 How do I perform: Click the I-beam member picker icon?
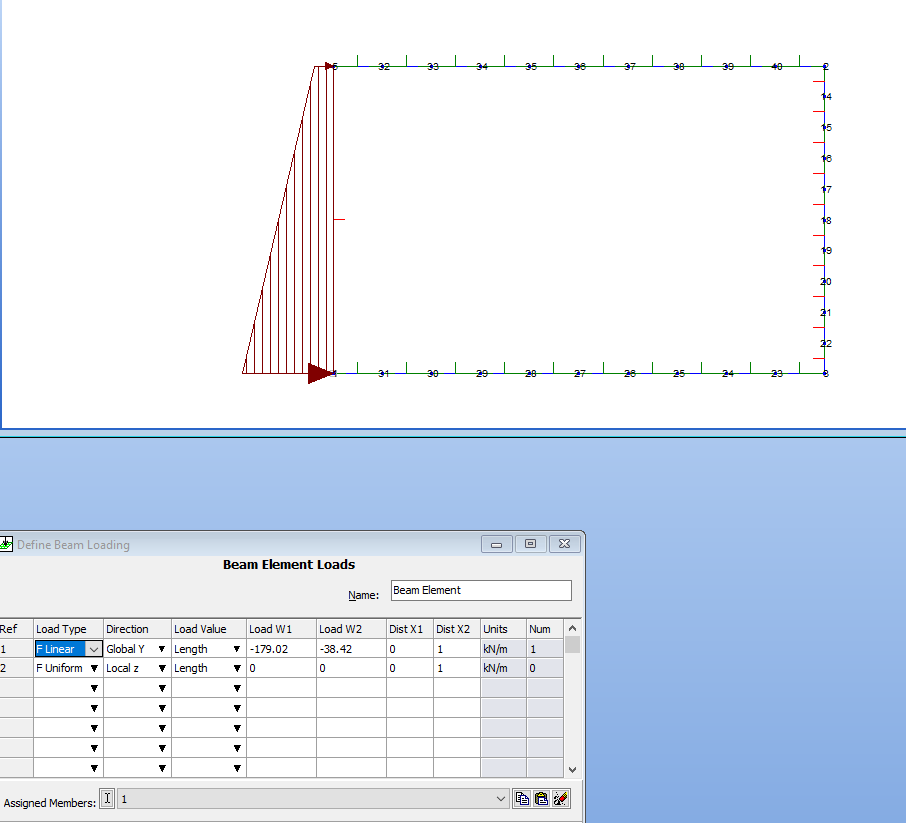(x=107, y=798)
